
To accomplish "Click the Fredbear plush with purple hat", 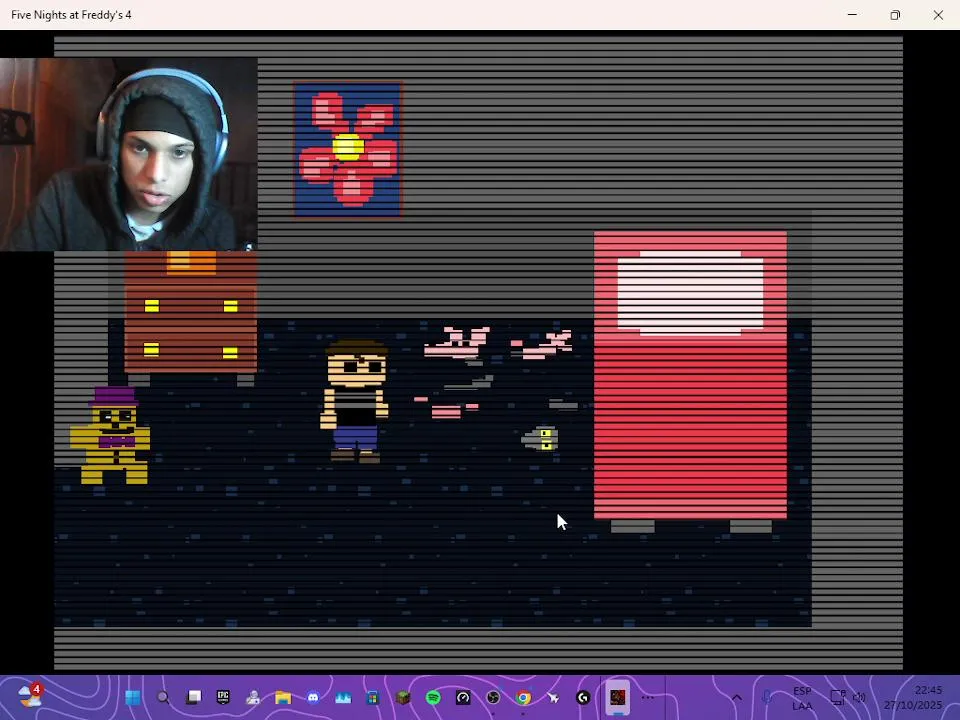I will 110,435.
